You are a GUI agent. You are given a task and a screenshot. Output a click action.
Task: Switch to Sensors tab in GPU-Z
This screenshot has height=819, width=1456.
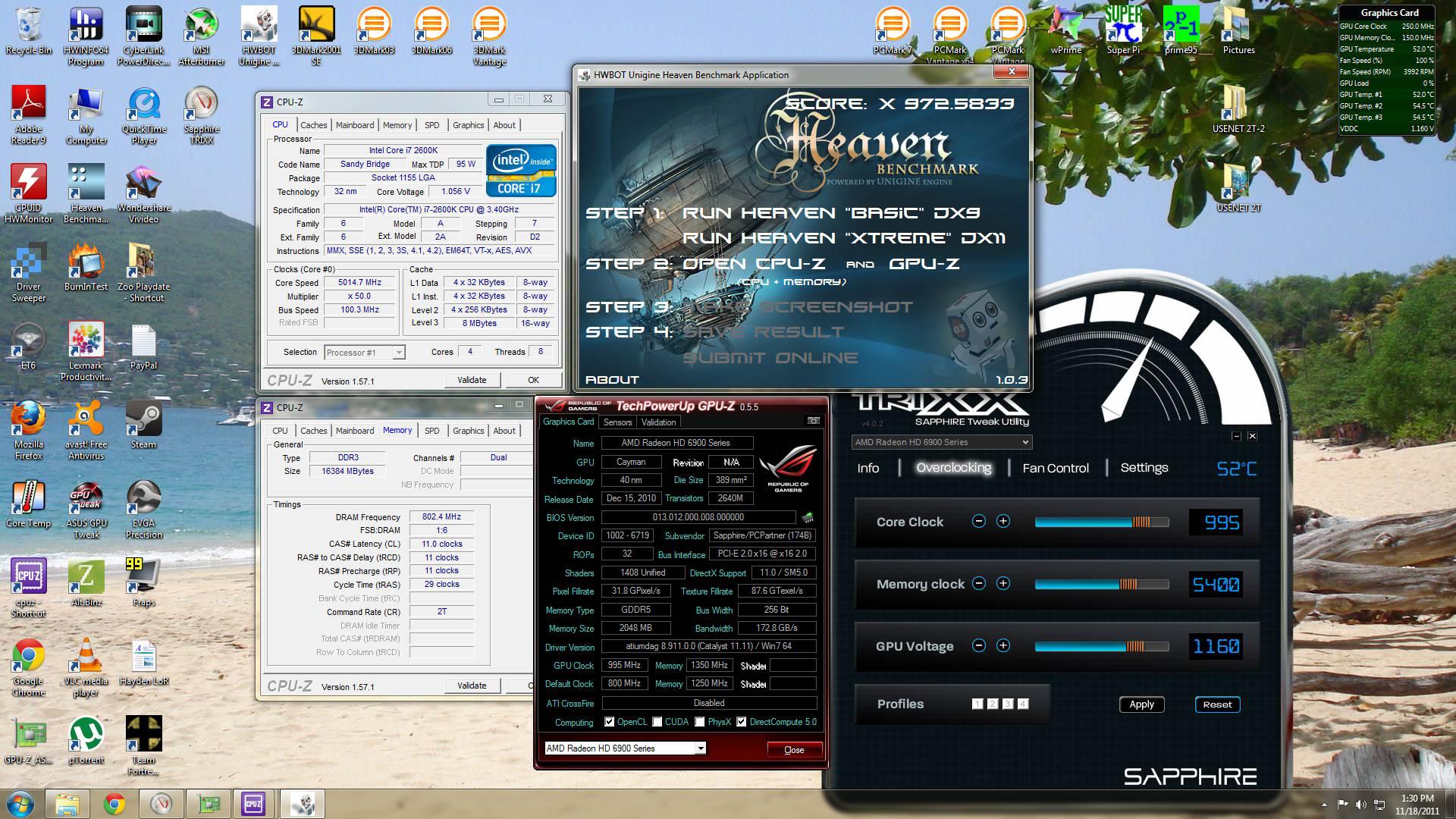tap(617, 422)
